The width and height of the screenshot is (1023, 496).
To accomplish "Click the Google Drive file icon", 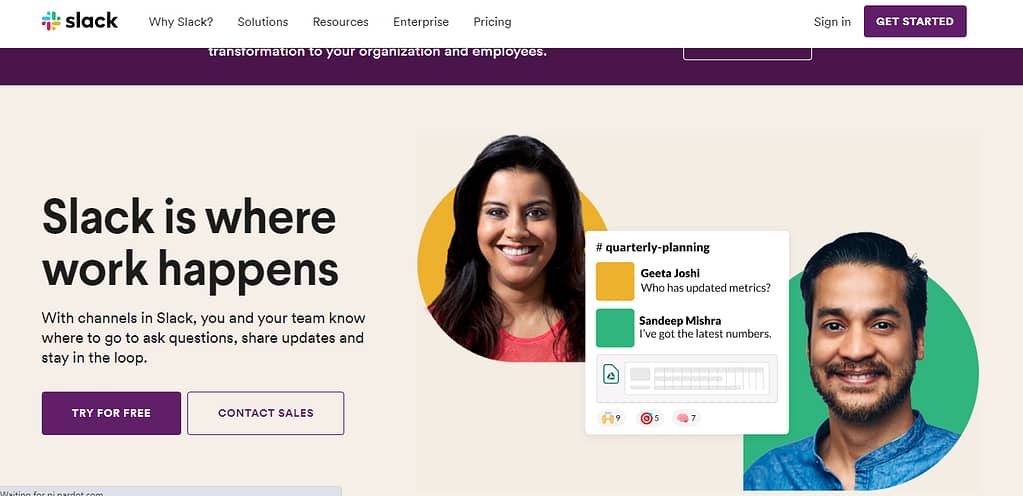I will coord(611,375).
